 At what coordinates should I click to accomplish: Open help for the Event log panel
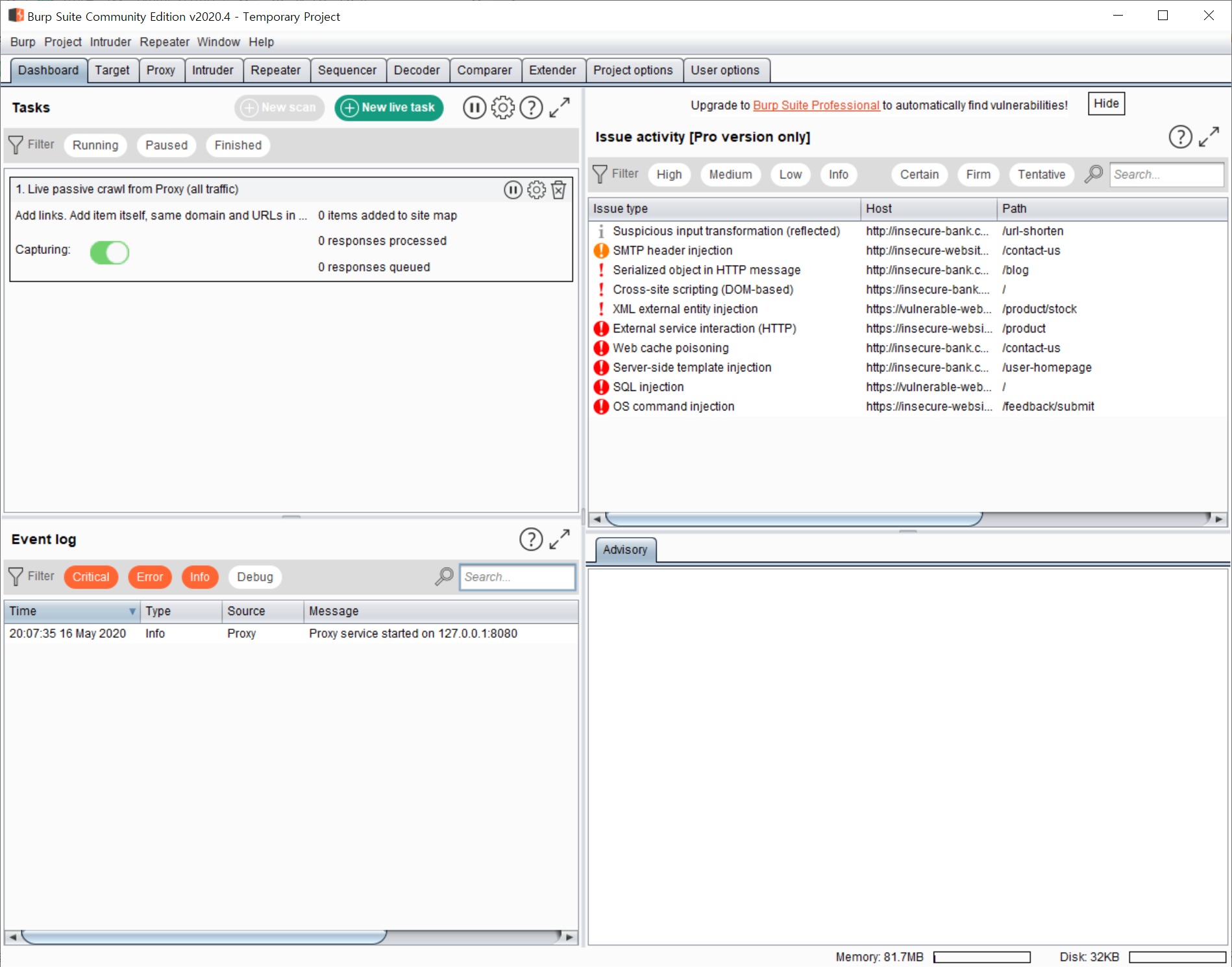(x=532, y=539)
